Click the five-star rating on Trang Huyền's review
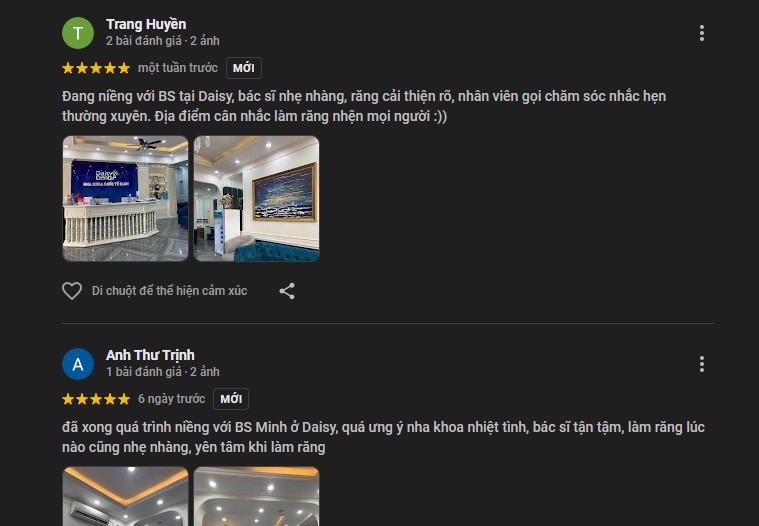The image size is (759, 526). (x=96, y=68)
